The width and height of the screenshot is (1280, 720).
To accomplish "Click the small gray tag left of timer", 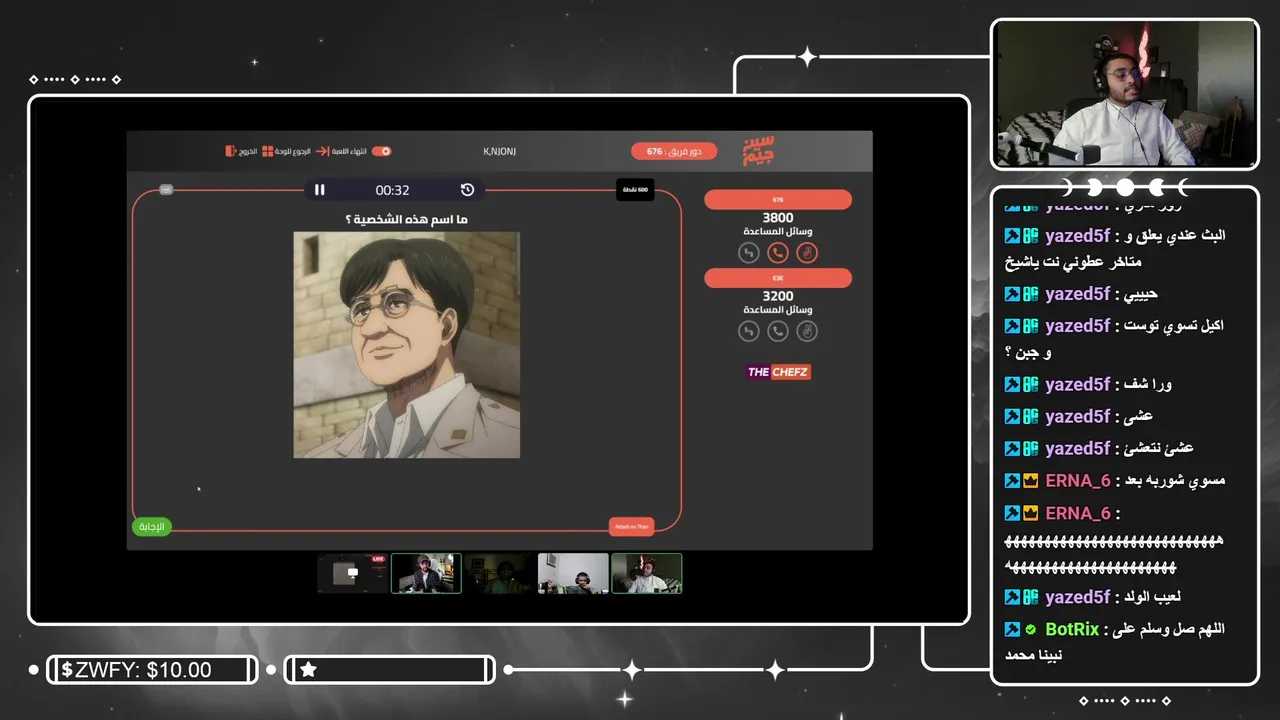I will point(166,189).
